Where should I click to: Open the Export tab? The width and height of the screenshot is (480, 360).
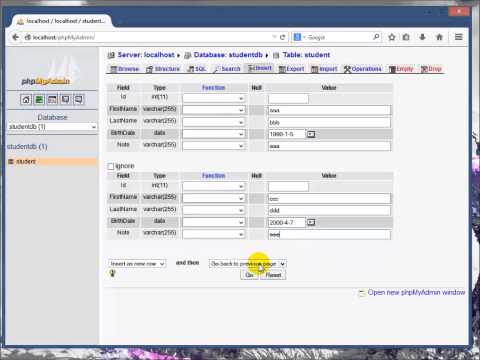(291, 69)
